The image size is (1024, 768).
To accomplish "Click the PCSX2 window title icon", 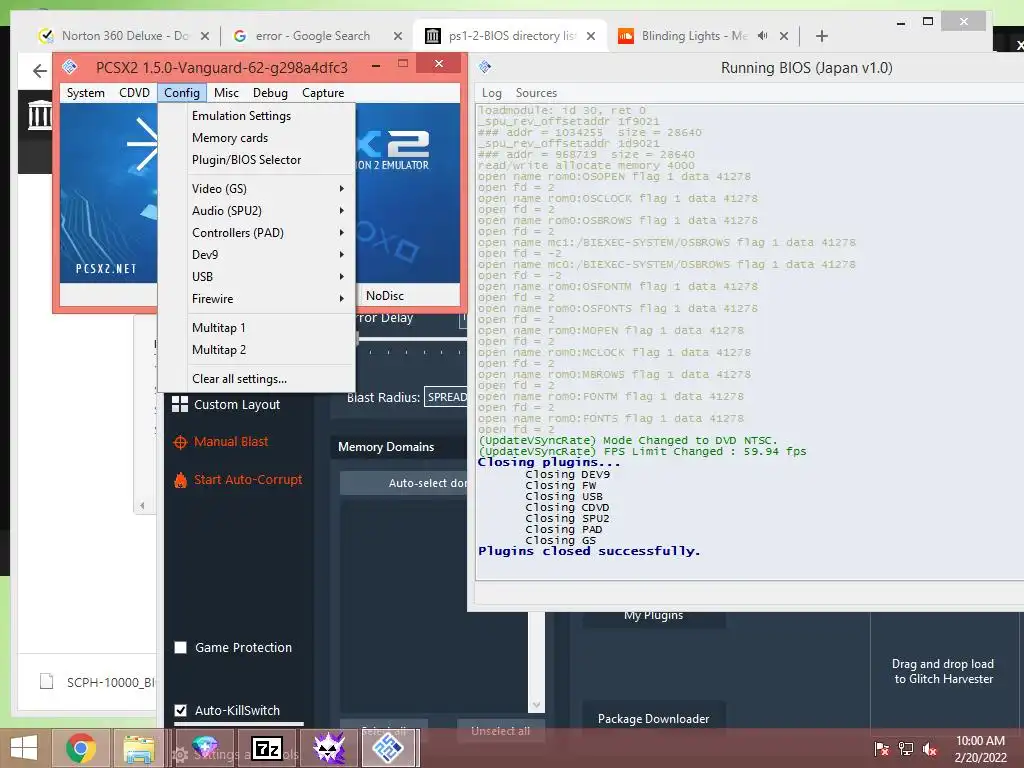I will (70, 67).
